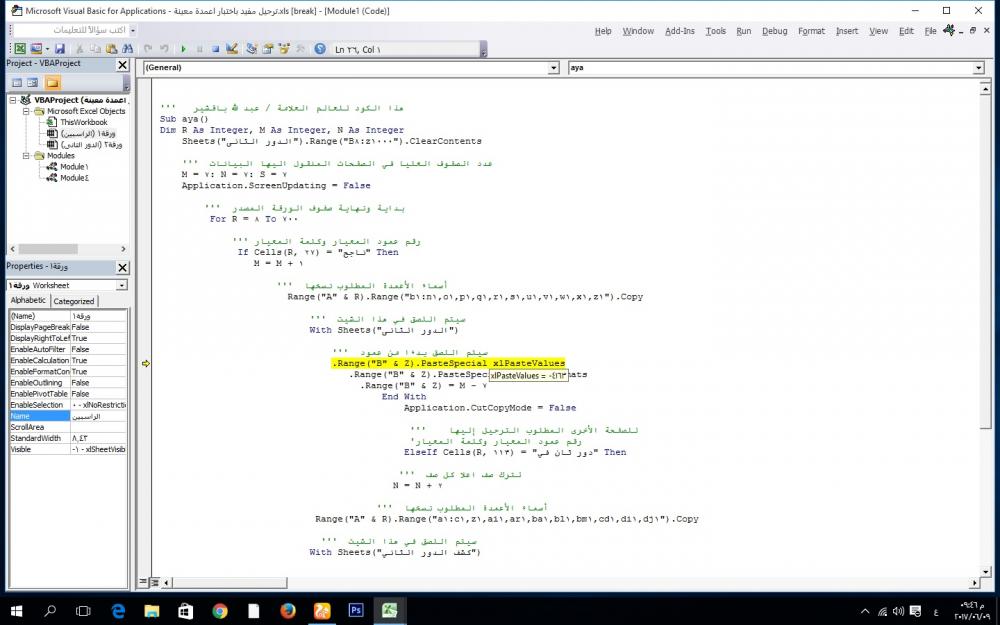Select Module1 in project tree

click(x=75, y=166)
